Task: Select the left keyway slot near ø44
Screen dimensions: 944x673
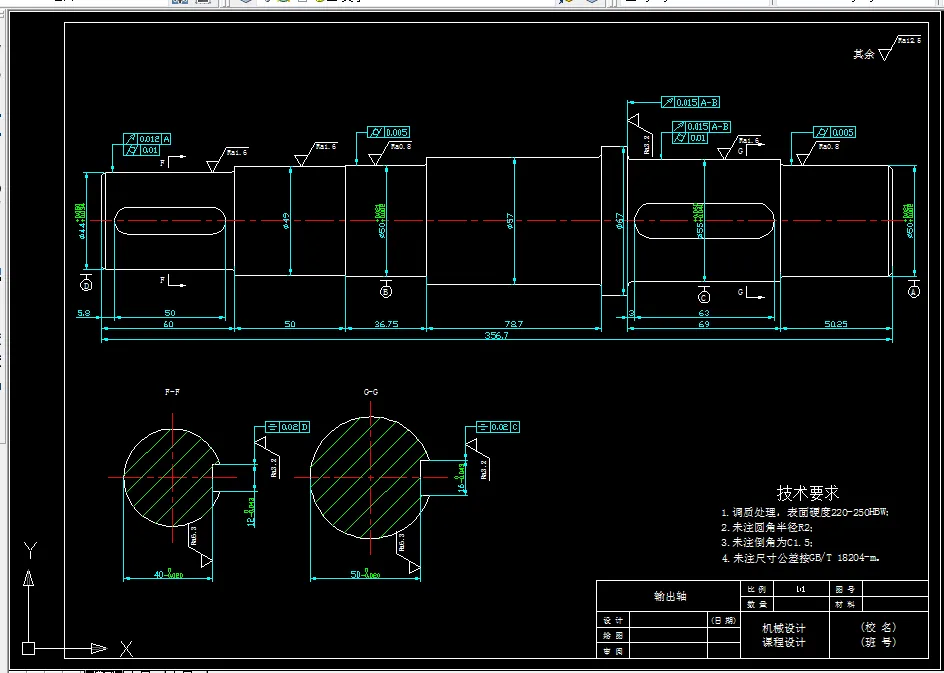Action: (170, 221)
